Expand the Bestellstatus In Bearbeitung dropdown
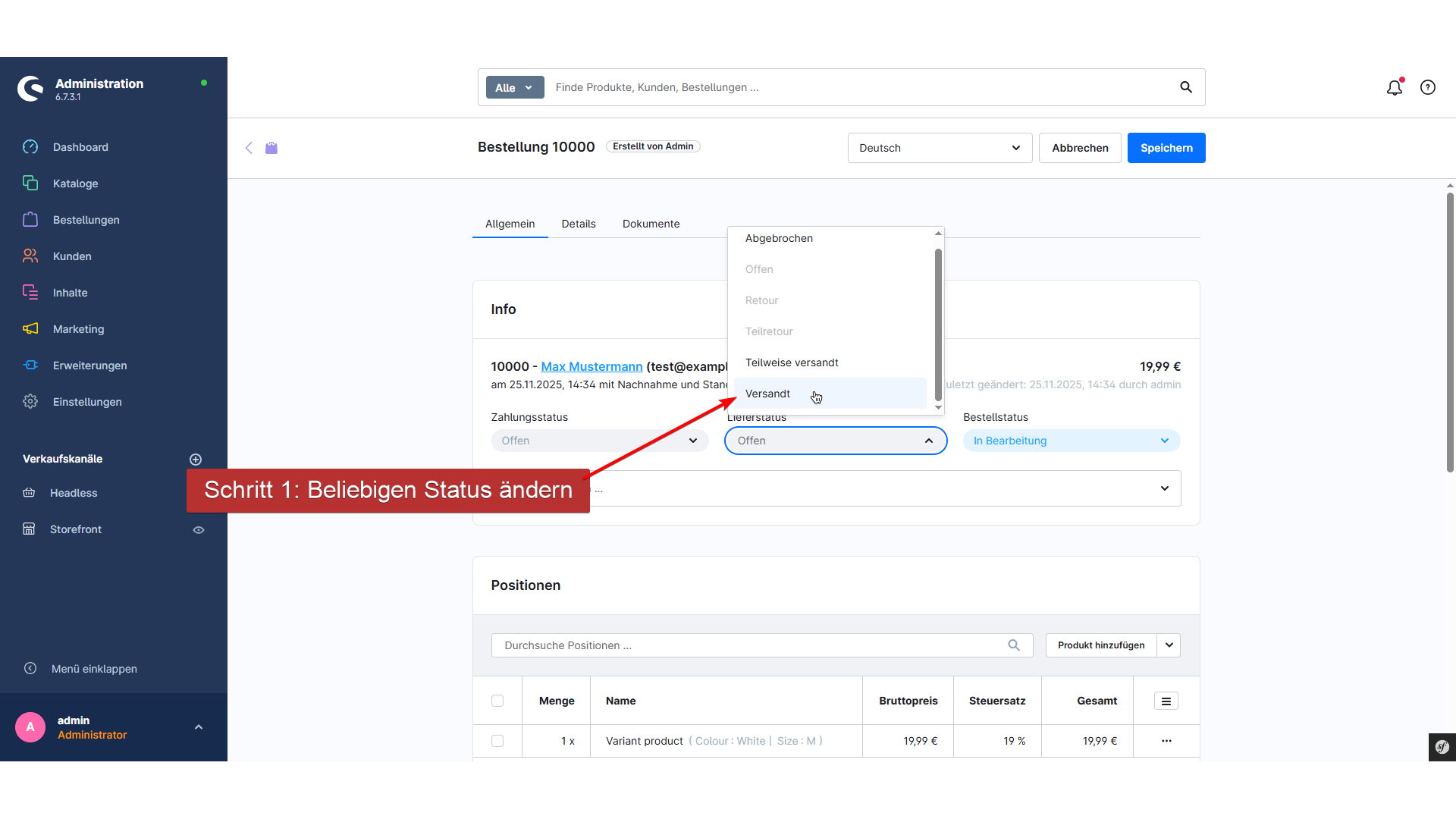The height and width of the screenshot is (819, 1456). [x=1071, y=441]
